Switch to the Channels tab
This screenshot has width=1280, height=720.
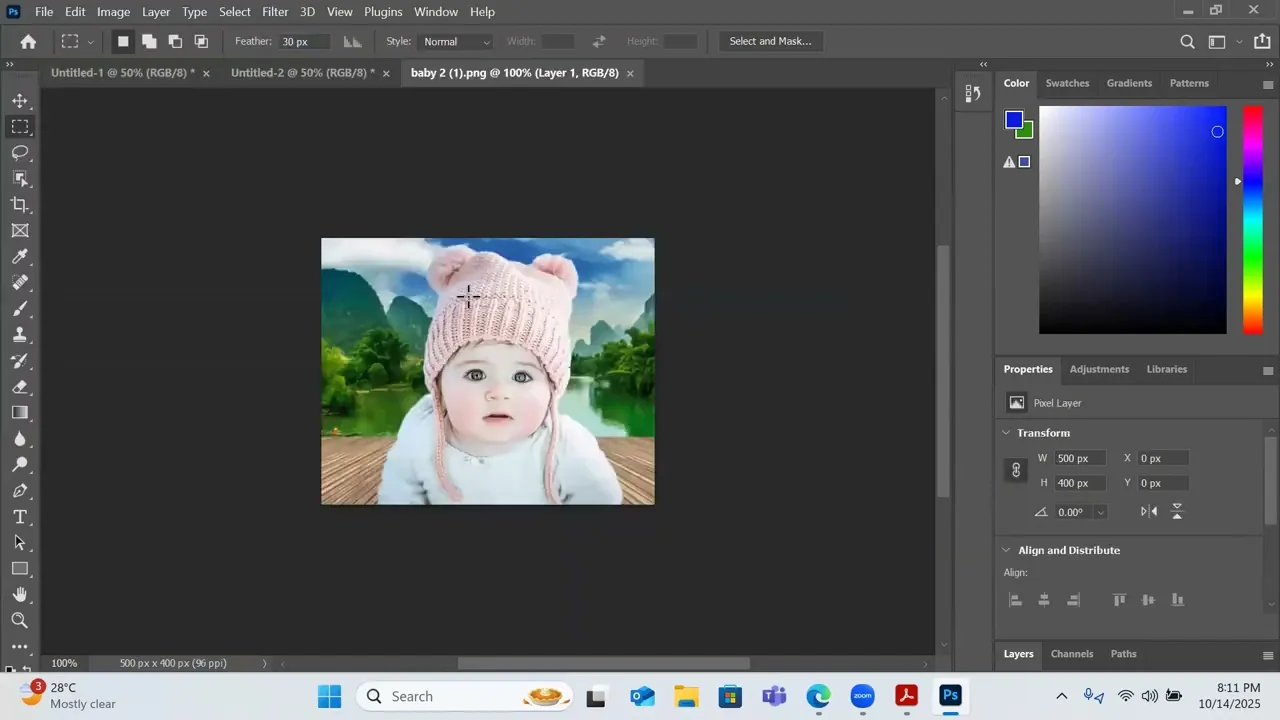(1072, 654)
